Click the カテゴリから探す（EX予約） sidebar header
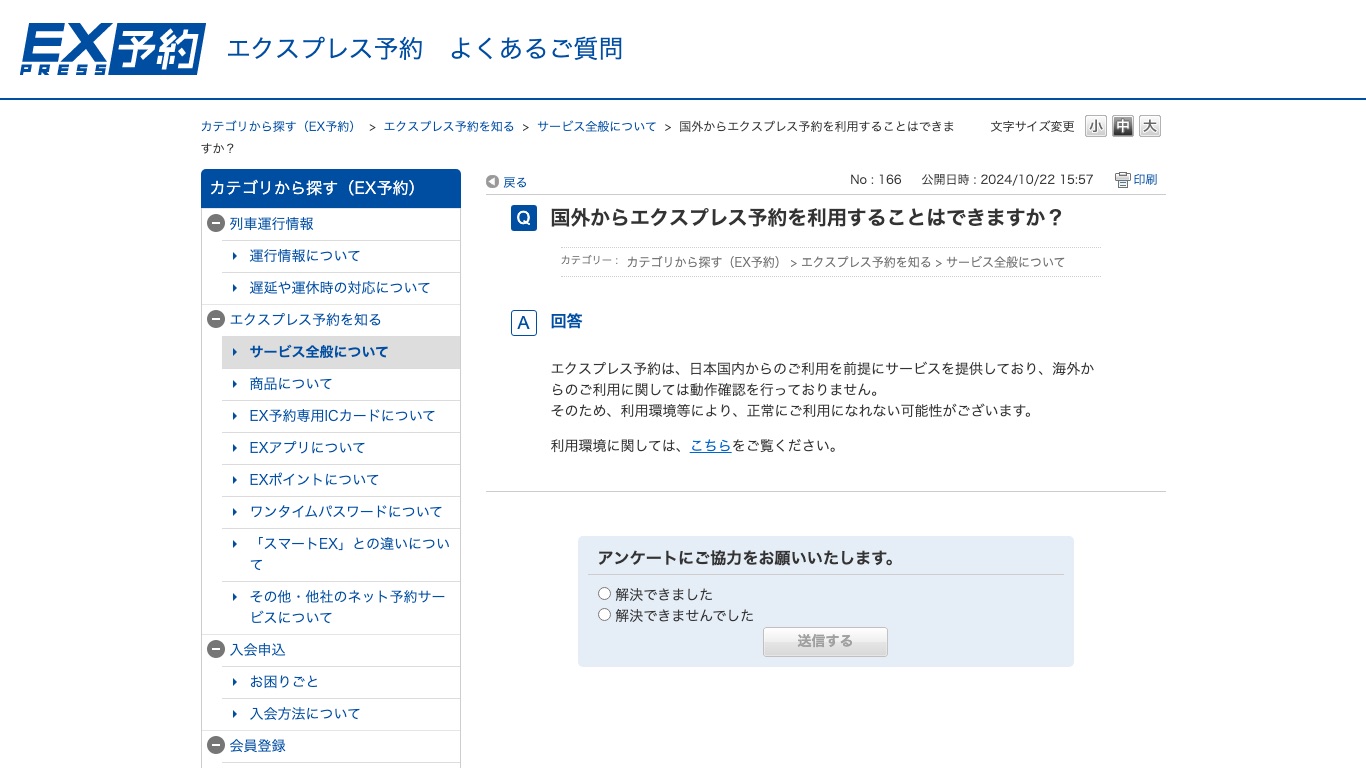Screen dimensions: 1366x768 coord(331,188)
